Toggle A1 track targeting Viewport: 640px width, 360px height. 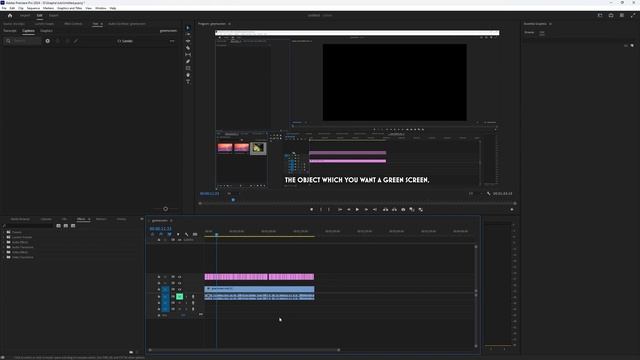[165, 297]
